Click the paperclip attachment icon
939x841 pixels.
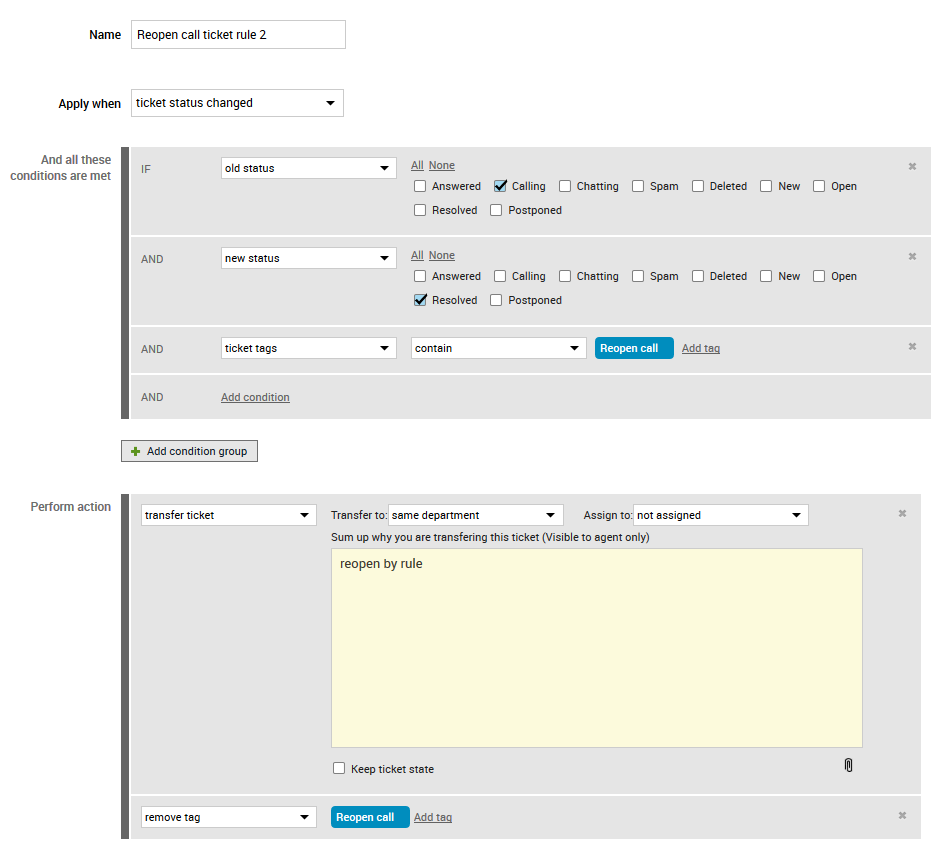pyautogui.click(x=848, y=765)
